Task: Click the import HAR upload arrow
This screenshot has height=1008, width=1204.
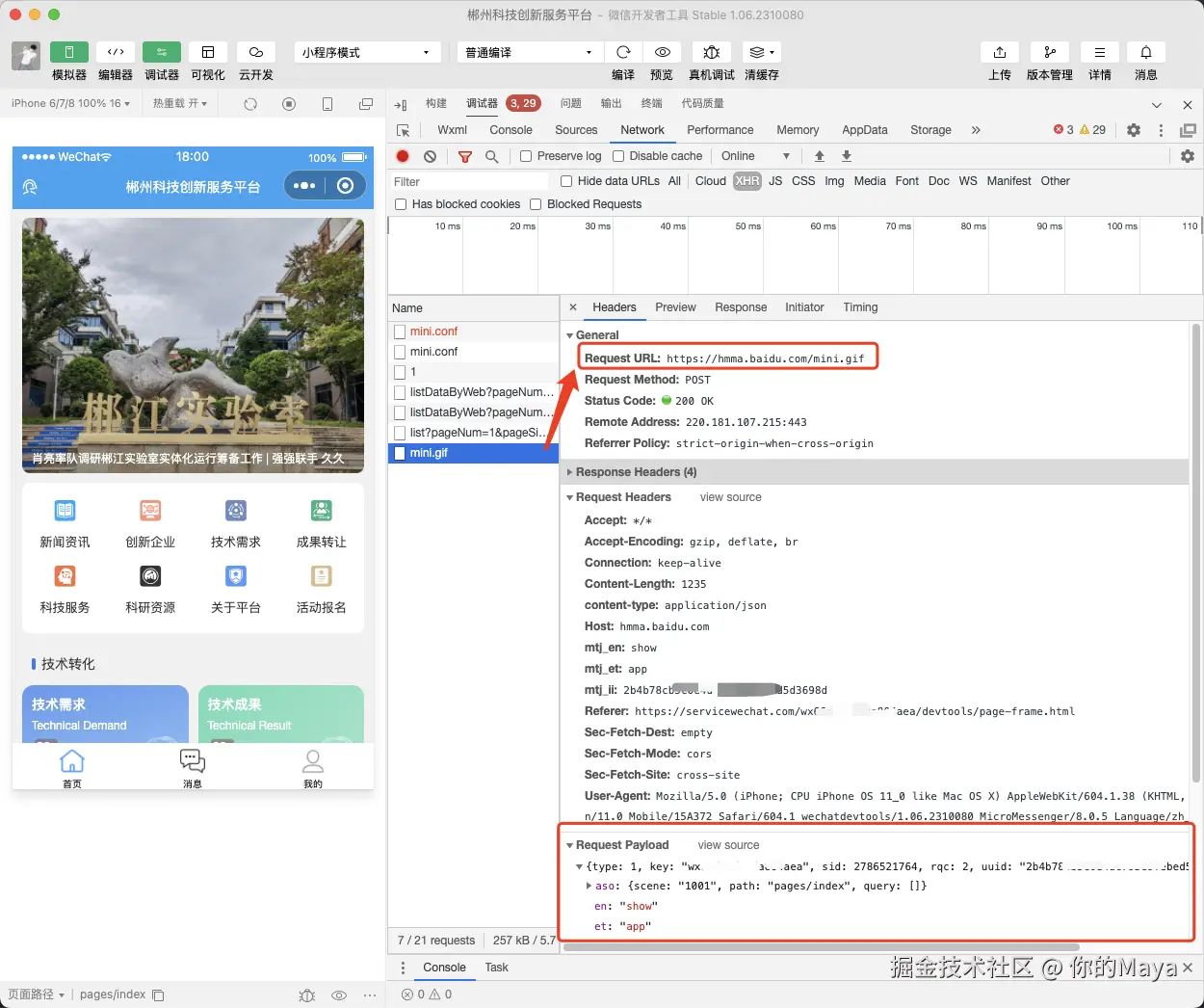Action: point(820,156)
